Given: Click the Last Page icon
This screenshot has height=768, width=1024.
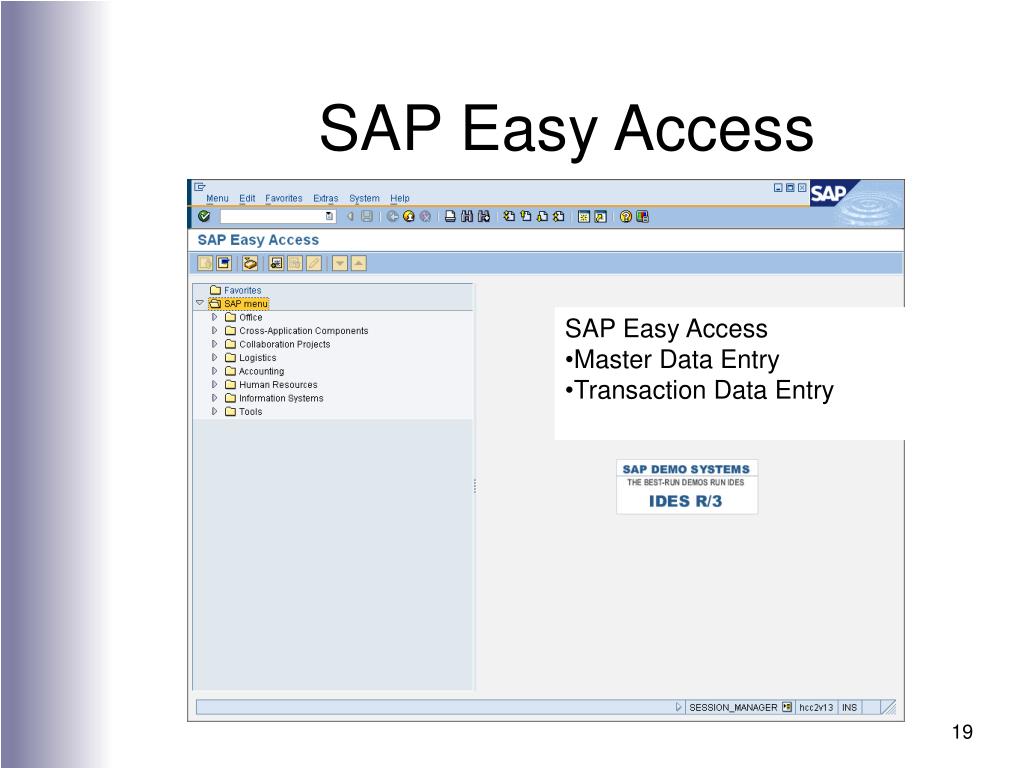Looking at the screenshot, I should 558,216.
